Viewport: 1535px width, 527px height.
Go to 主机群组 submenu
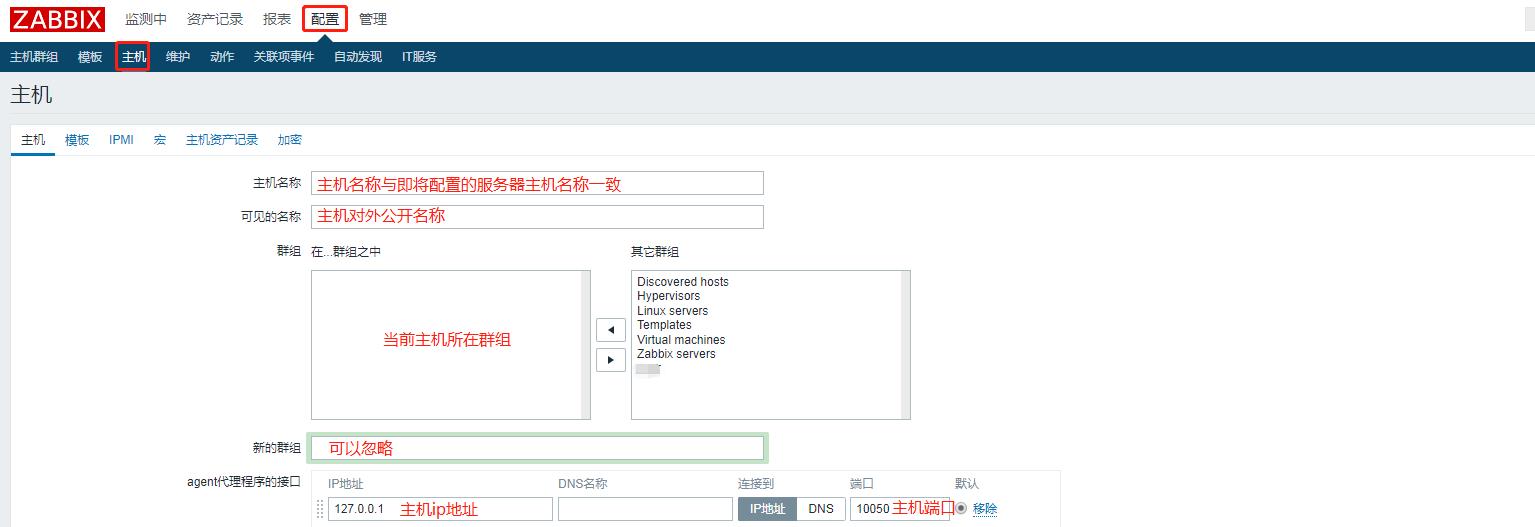[x=34, y=57]
